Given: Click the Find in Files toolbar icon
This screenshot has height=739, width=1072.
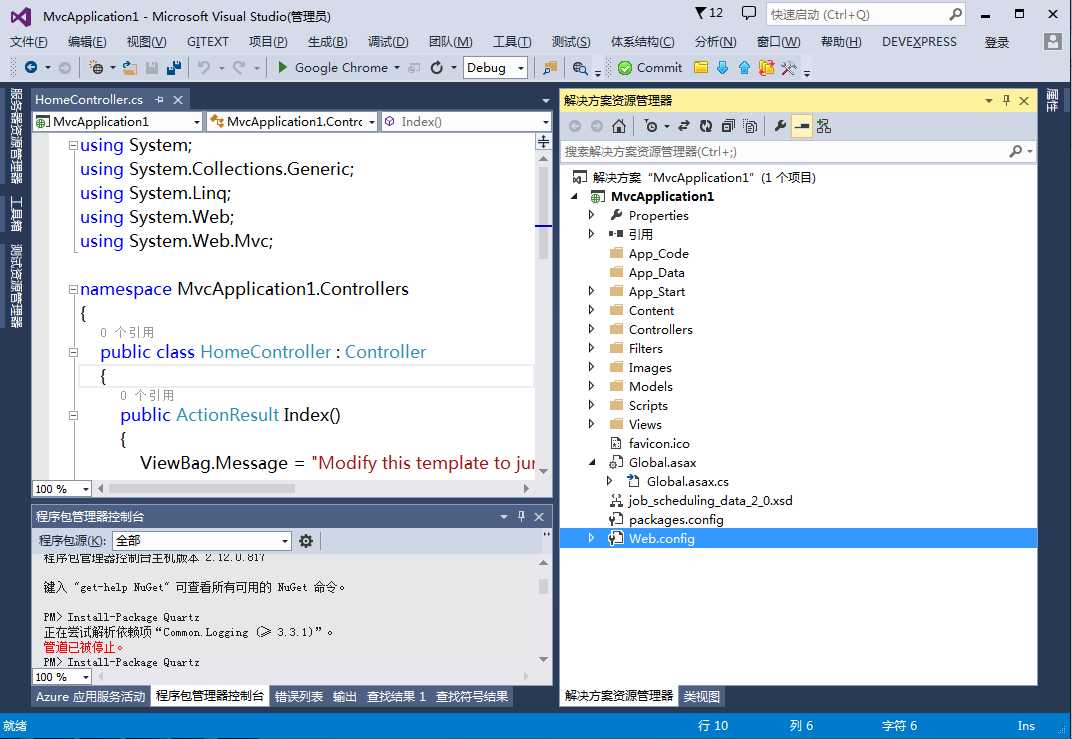Looking at the screenshot, I should pyautogui.click(x=550, y=68).
